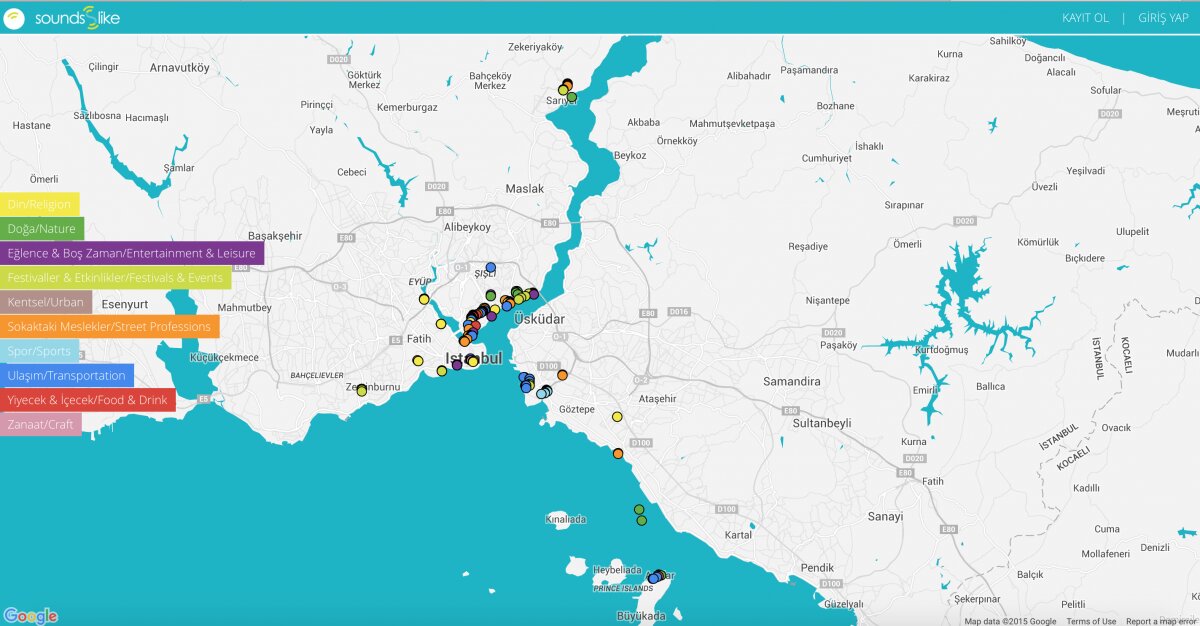This screenshot has width=1200, height=626.
Task: Select the yellow marker beside the Eyüp label
Action: (x=424, y=299)
